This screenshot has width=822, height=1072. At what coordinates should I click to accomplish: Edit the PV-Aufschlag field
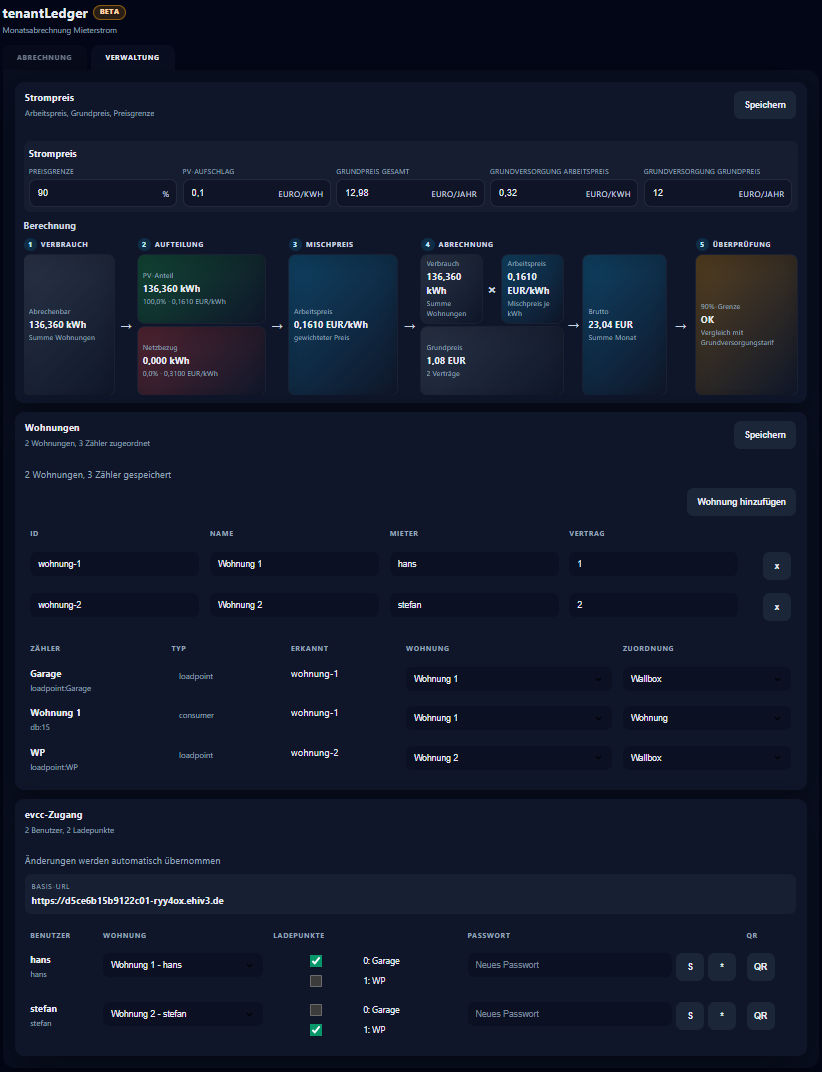256,193
